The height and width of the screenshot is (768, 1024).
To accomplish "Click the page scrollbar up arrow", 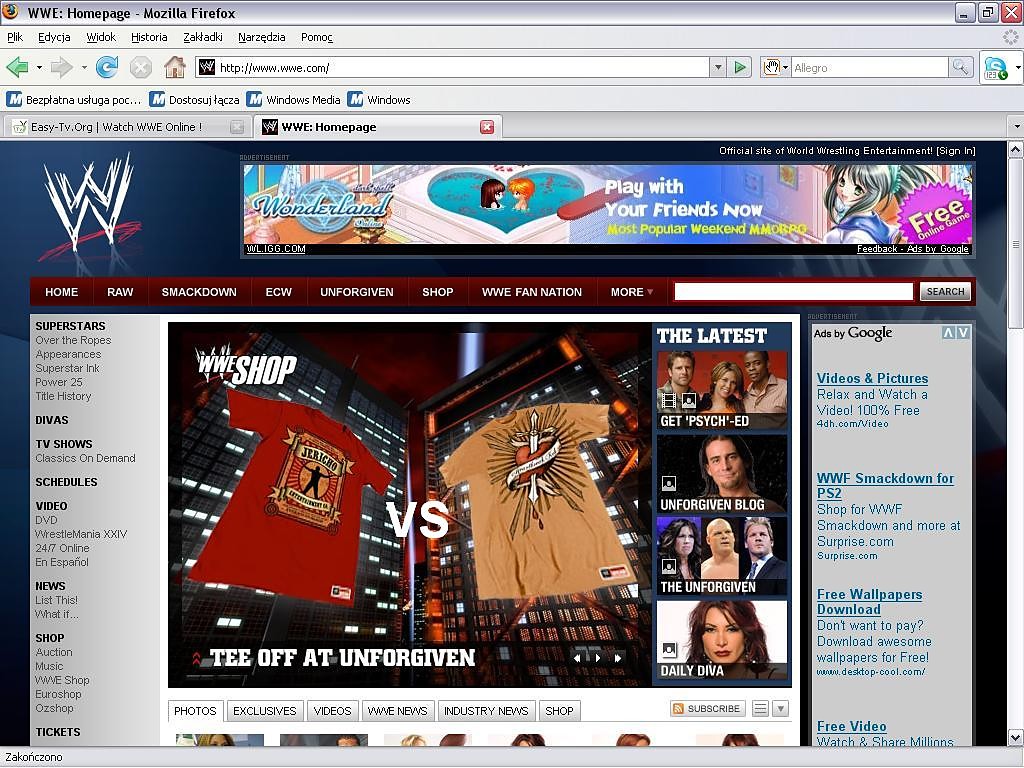I will pos(1016,150).
